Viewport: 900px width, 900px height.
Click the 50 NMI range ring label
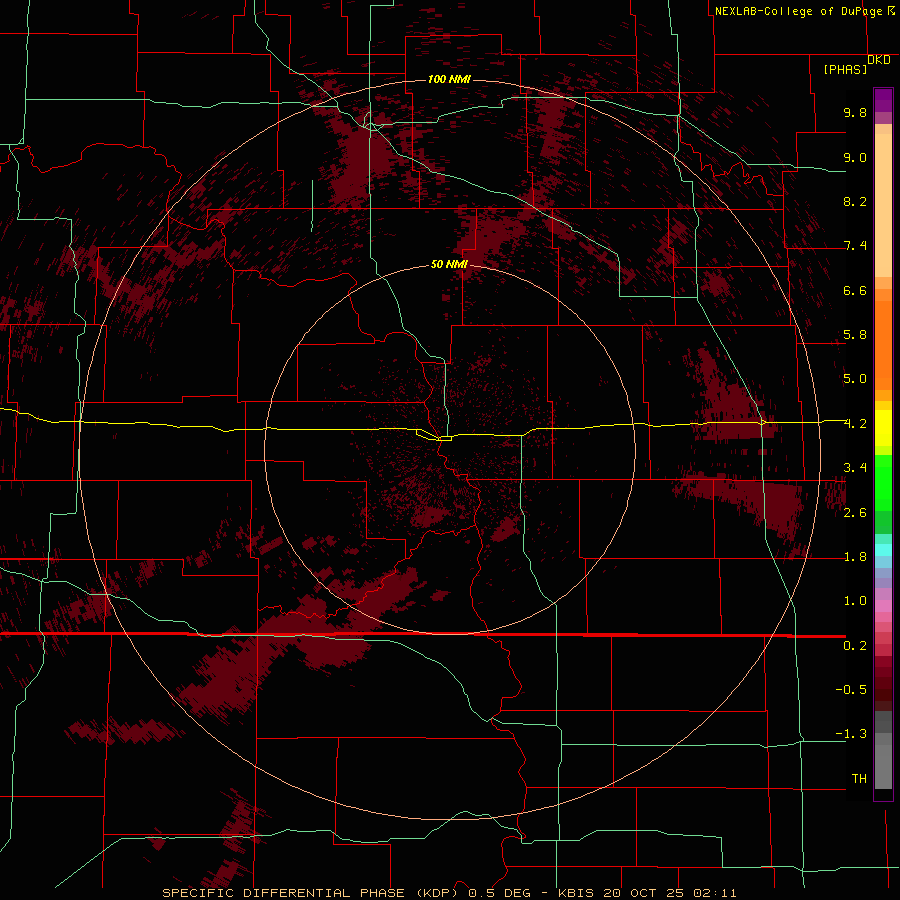click(449, 264)
